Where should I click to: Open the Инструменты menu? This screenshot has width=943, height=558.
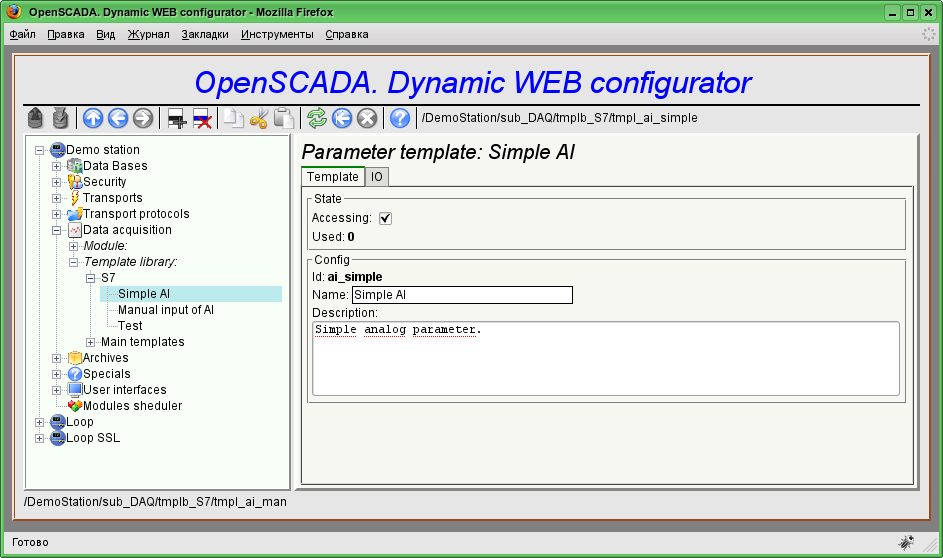click(x=277, y=34)
